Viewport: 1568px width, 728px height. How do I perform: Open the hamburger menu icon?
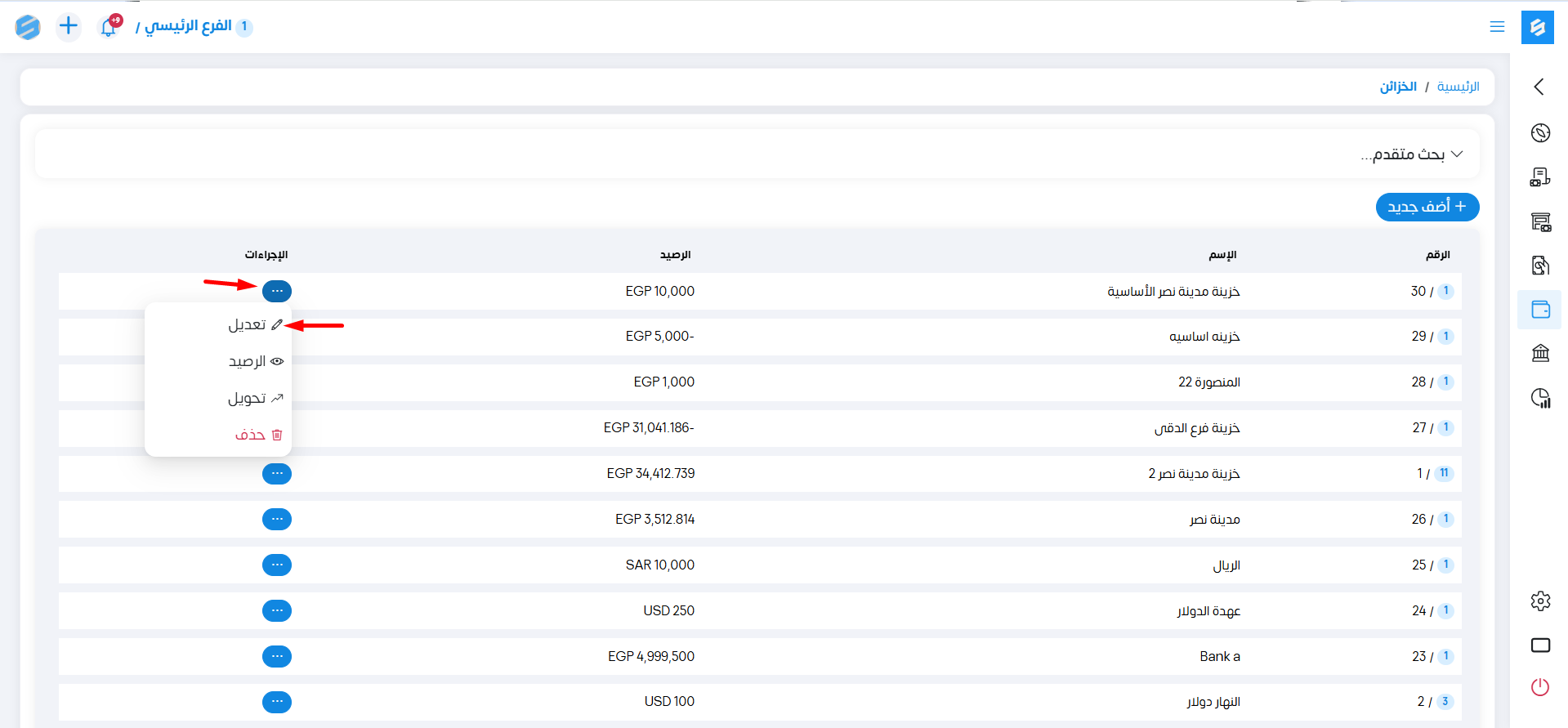pos(1497,27)
